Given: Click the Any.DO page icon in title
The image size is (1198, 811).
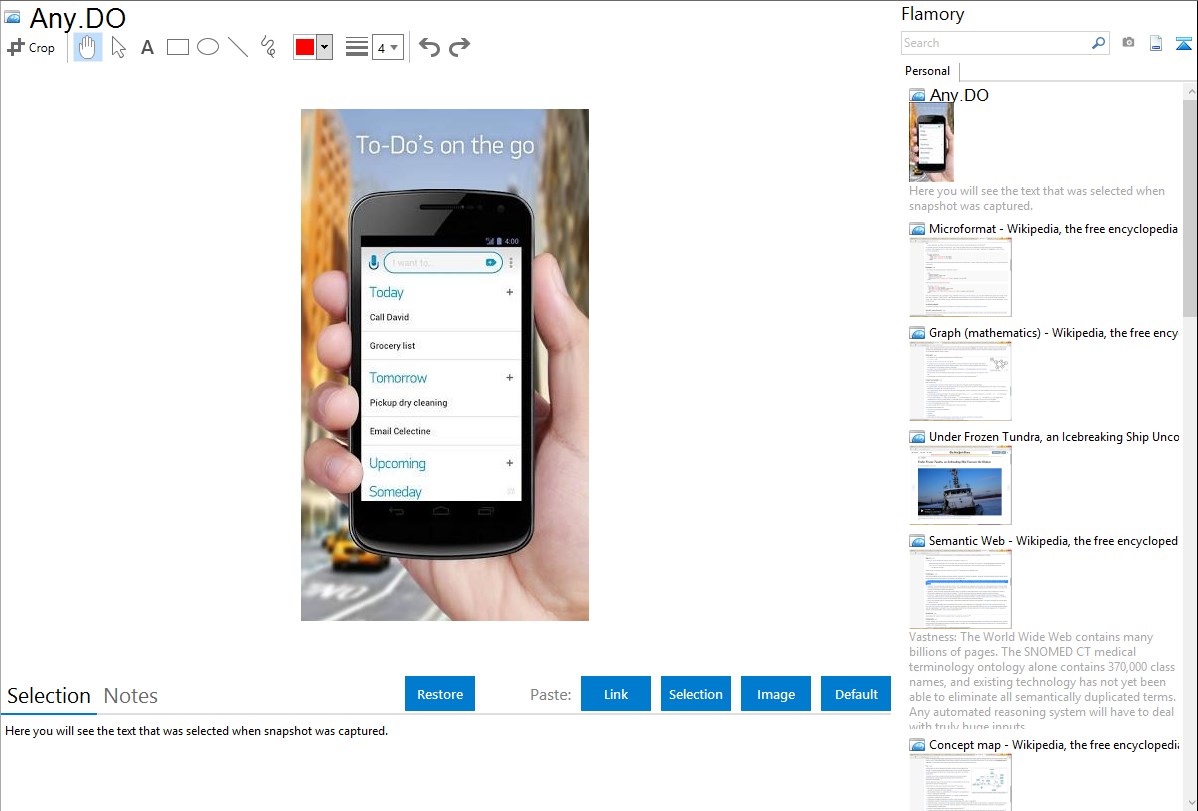Looking at the screenshot, I should 12,17.
